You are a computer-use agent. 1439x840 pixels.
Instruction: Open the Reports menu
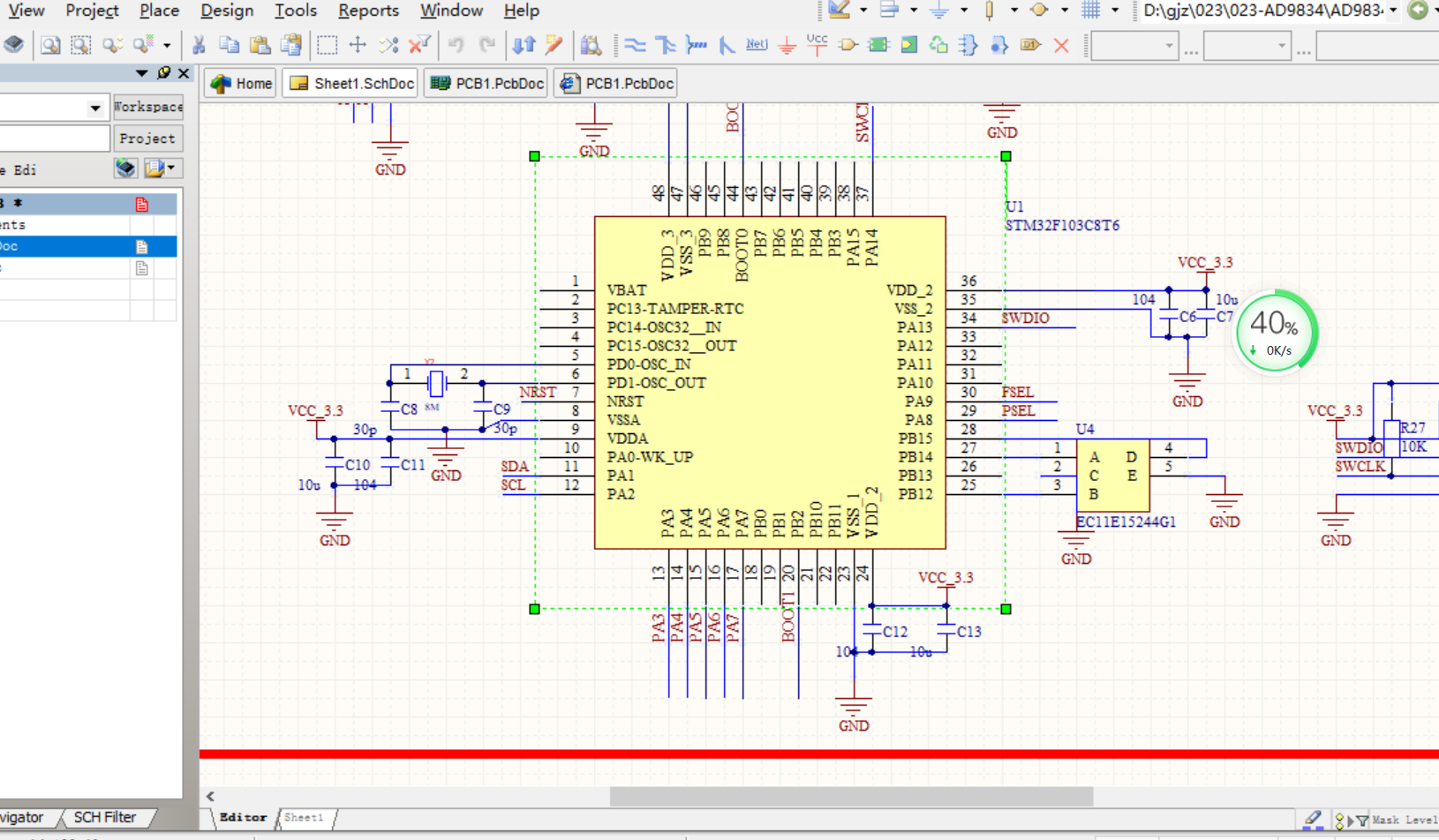[368, 11]
